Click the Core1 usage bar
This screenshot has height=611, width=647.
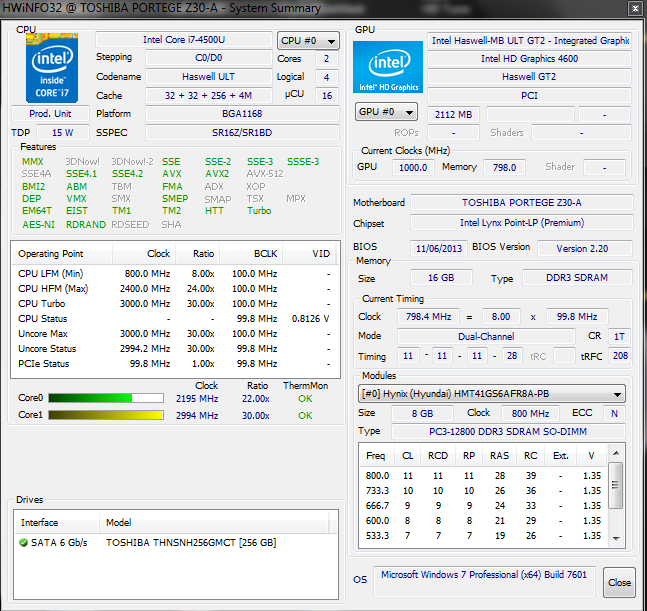[106, 415]
